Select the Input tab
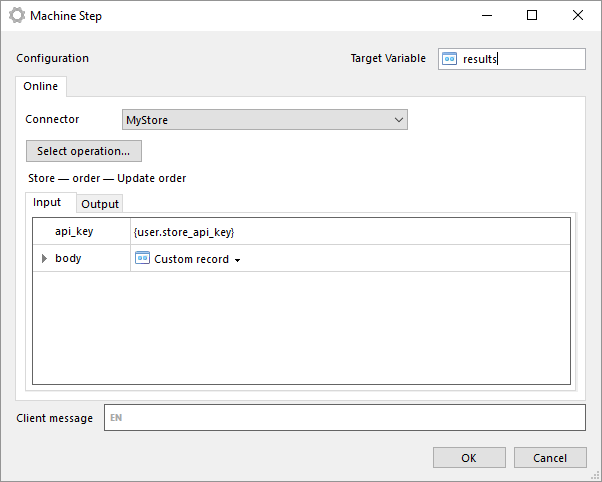602x482 pixels. [x=47, y=202]
